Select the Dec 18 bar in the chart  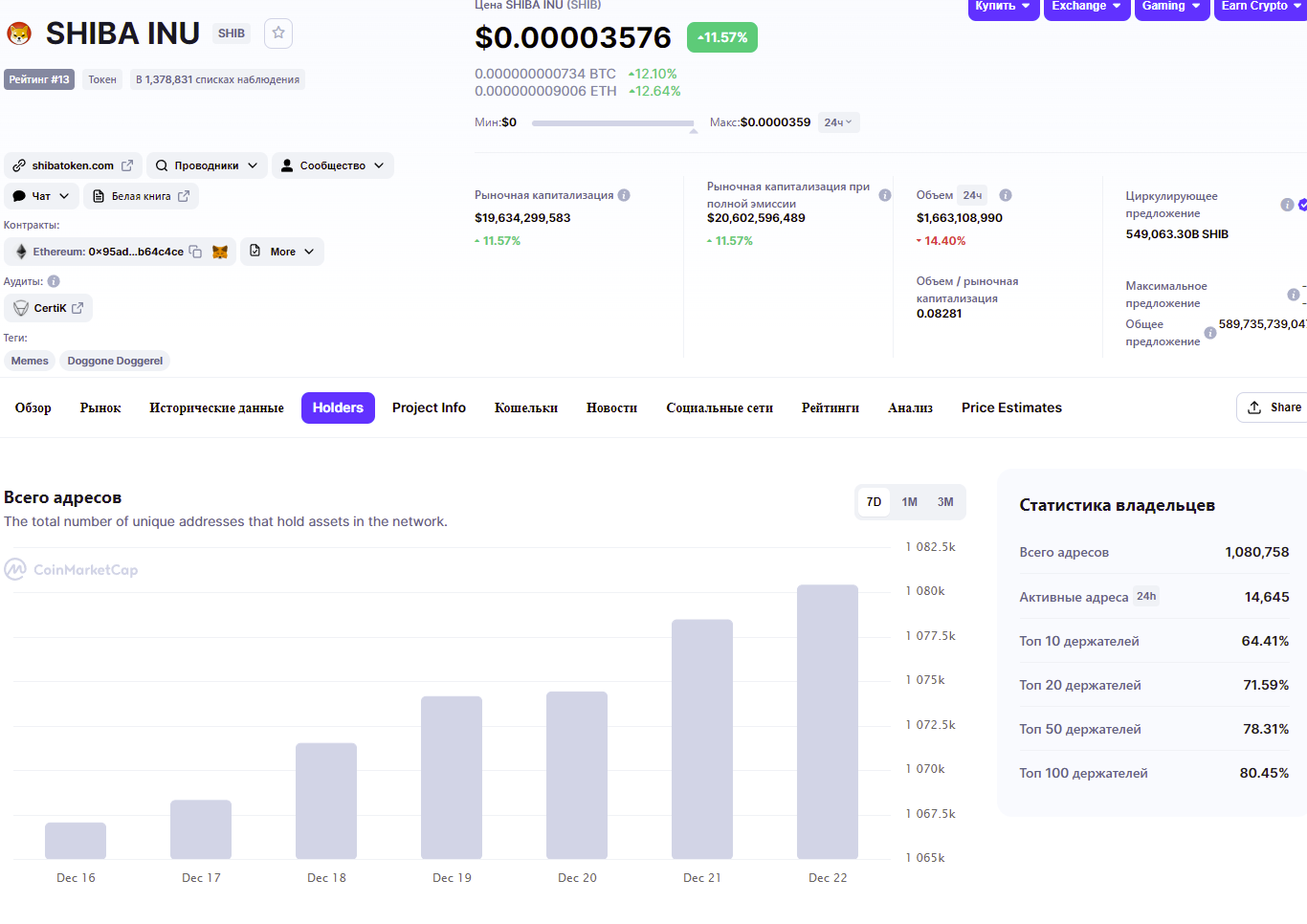tap(326, 801)
